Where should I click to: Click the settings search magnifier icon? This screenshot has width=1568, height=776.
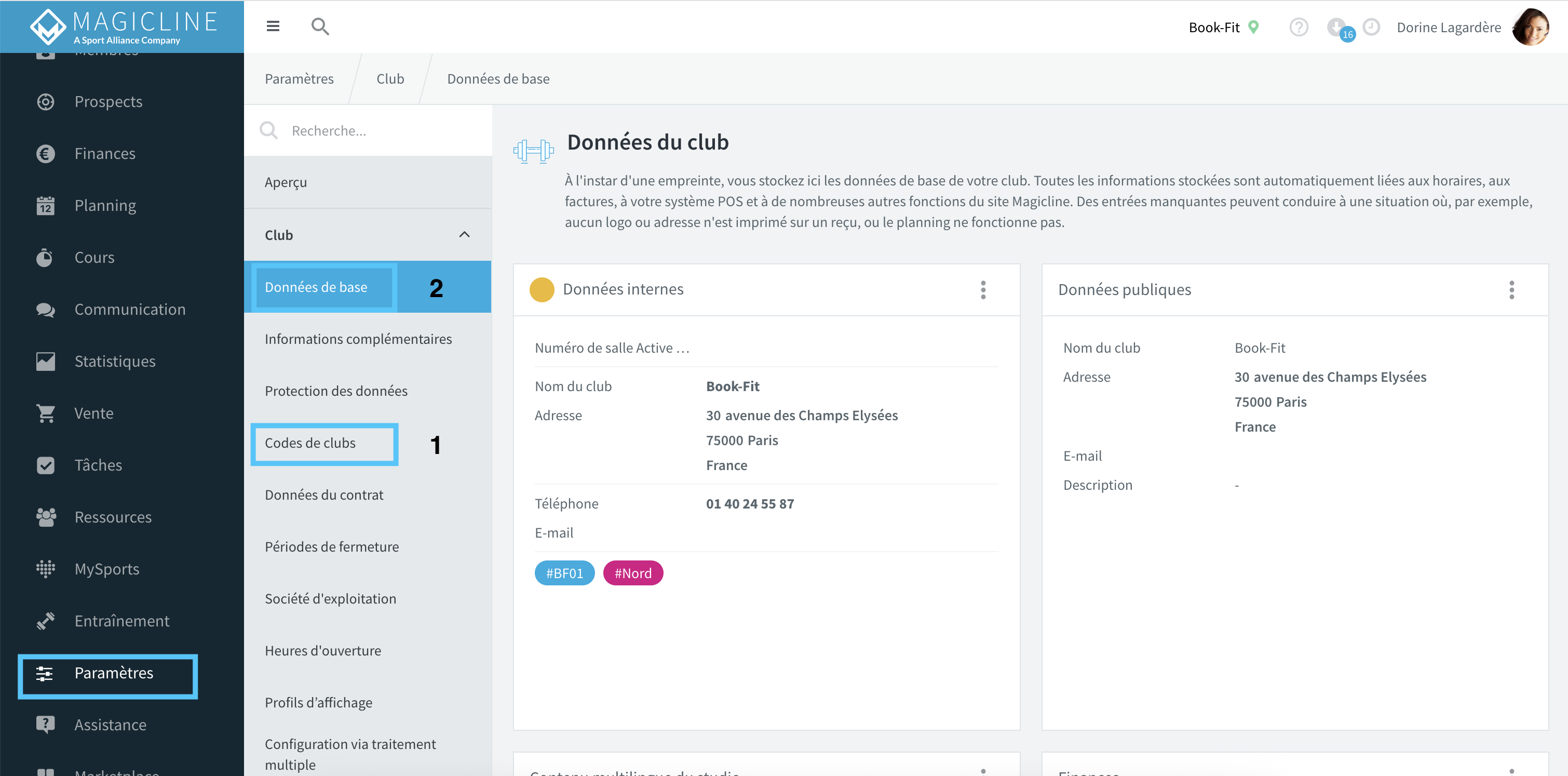click(x=268, y=131)
